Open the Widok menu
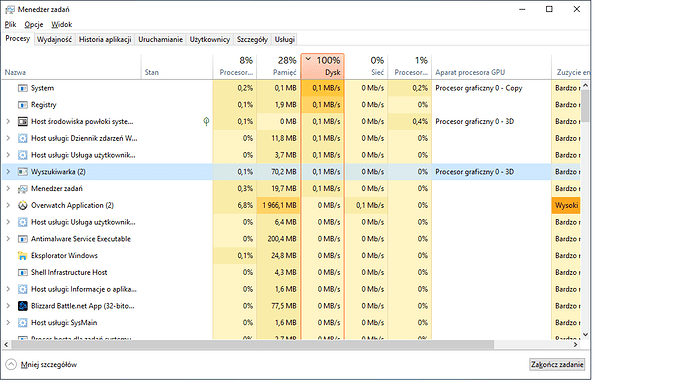The height and width of the screenshot is (388, 690). pyautogui.click(x=61, y=25)
